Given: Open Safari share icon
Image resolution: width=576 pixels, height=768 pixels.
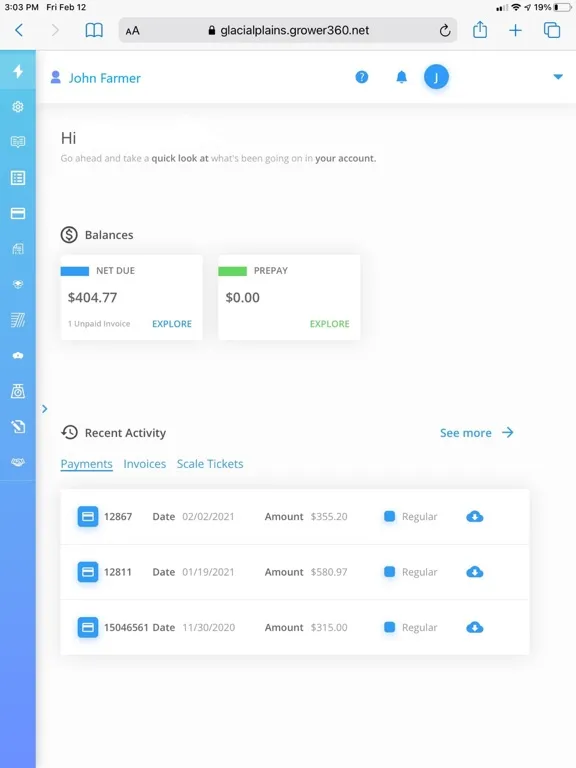Looking at the screenshot, I should pos(480,30).
